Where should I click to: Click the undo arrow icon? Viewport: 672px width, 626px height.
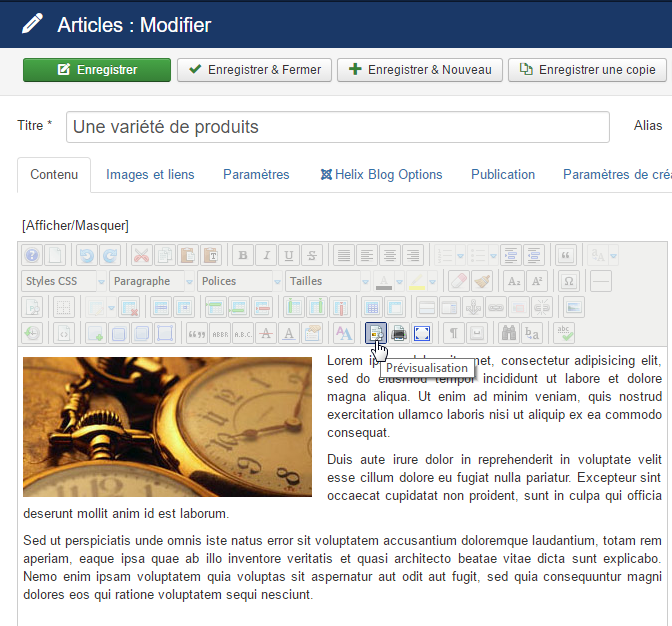pos(86,255)
